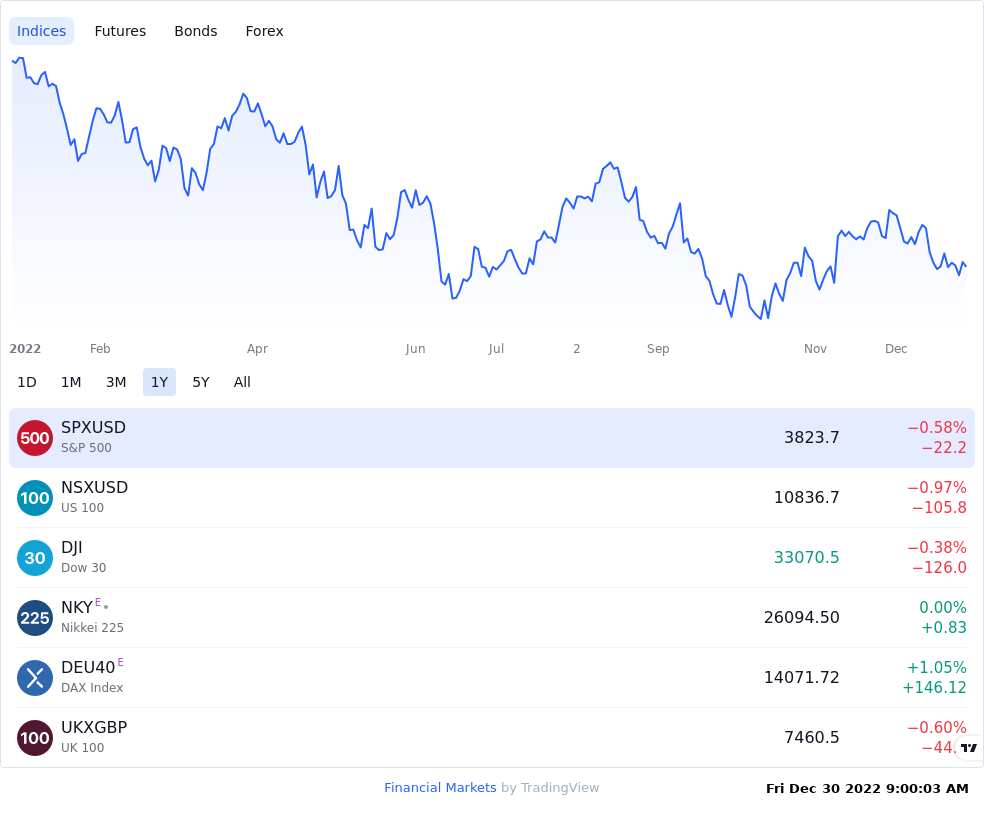The image size is (984, 820).
Task: Select the DJI symbol name
Action: tap(72, 548)
